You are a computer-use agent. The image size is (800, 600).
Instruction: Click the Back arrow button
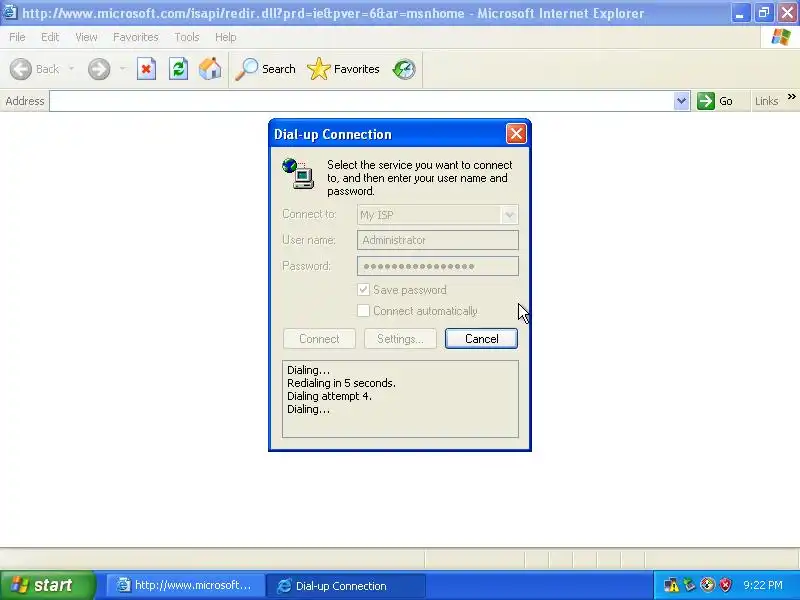(21, 69)
